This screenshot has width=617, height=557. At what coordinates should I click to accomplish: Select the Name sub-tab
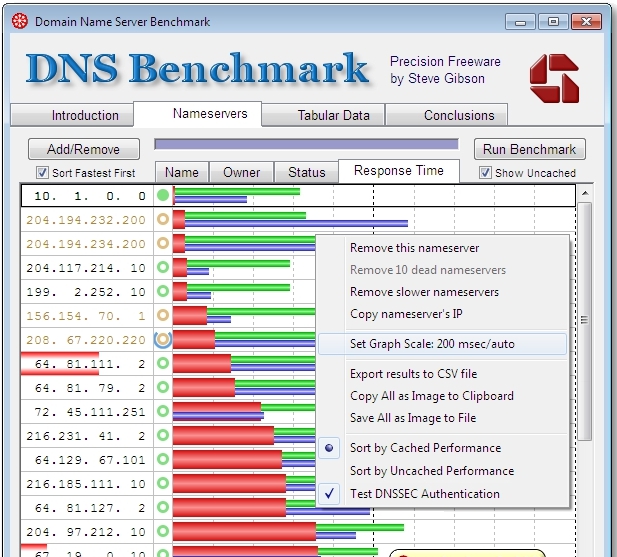pyautogui.click(x=182, y=172)
